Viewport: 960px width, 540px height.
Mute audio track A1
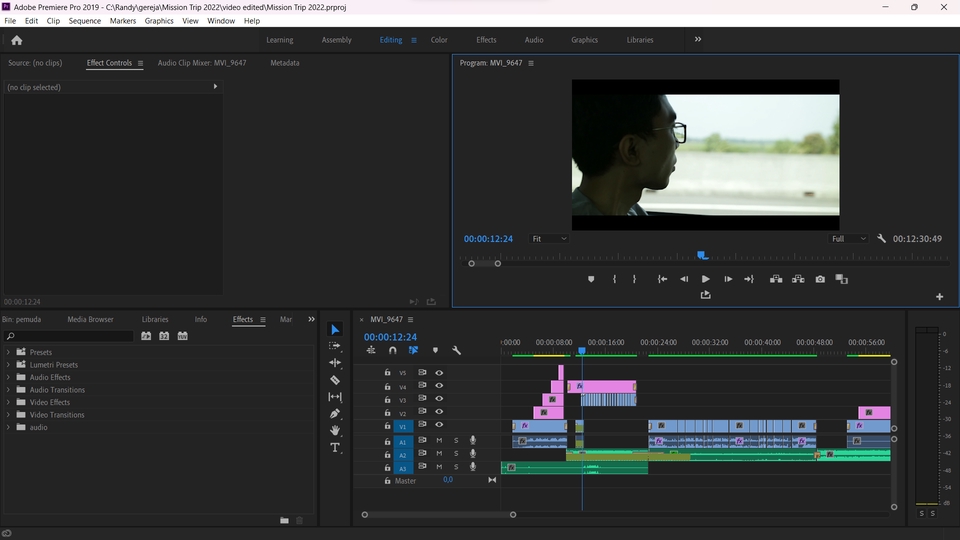pos(438,440)
